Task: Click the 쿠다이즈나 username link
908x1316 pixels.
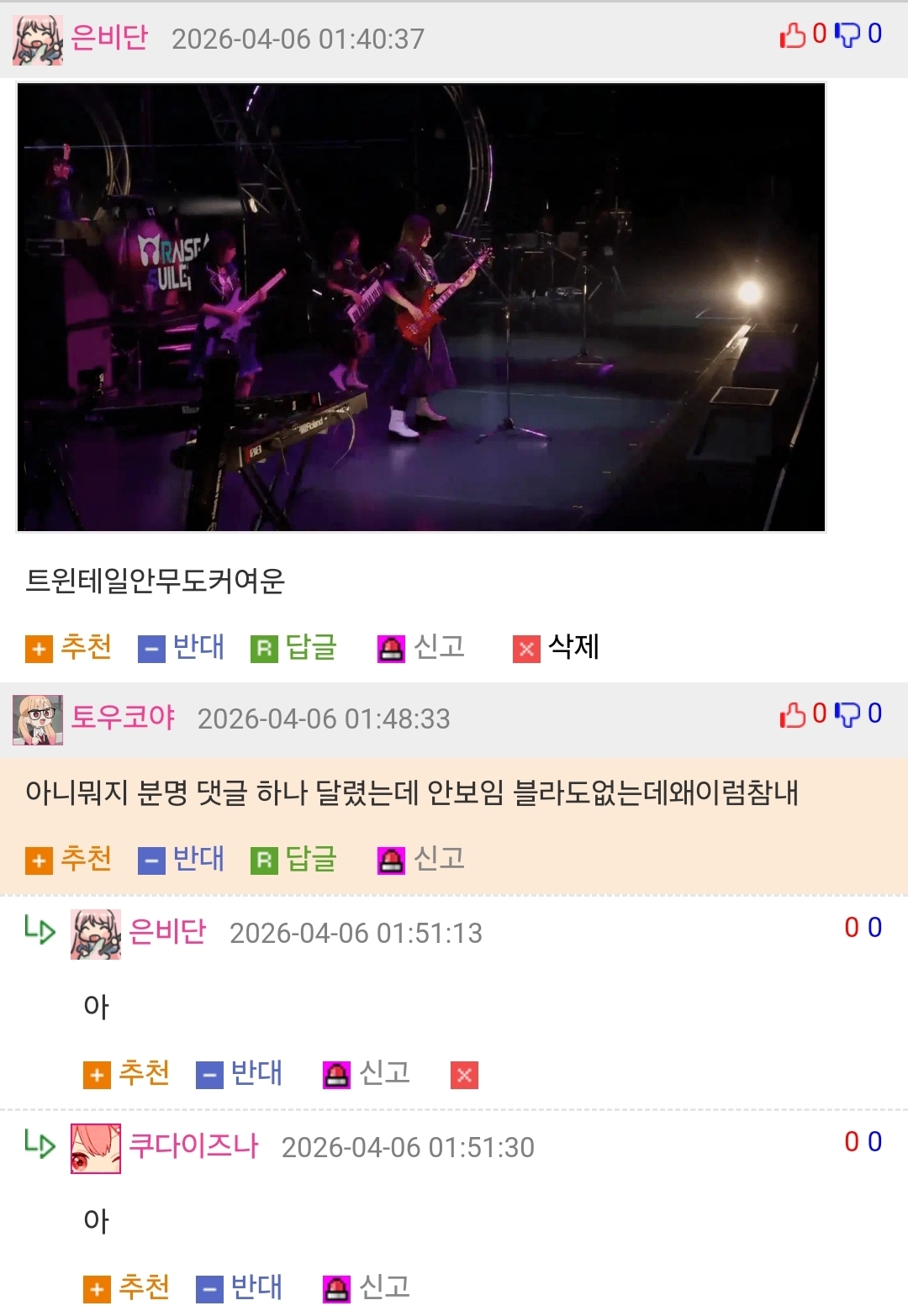Action: [x=193, y=1146]
